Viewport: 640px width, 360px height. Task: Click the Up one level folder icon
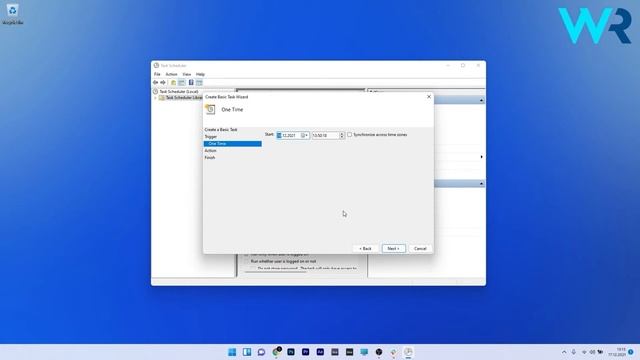173,82
